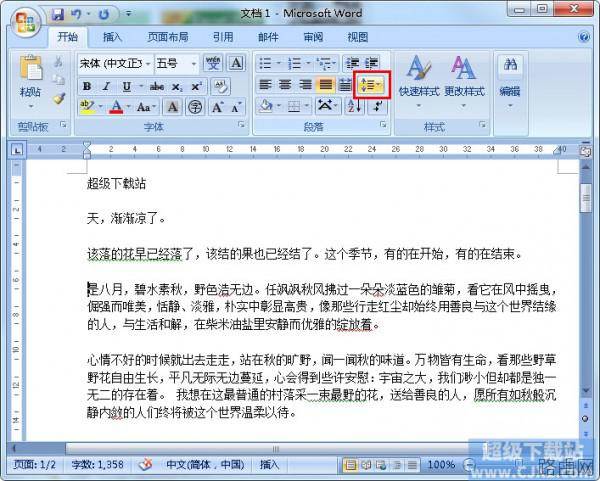Screen dimensions: 600x481
Task: Open the 快速样式 quick styles gallery
Action: click(x=419, y=81)
